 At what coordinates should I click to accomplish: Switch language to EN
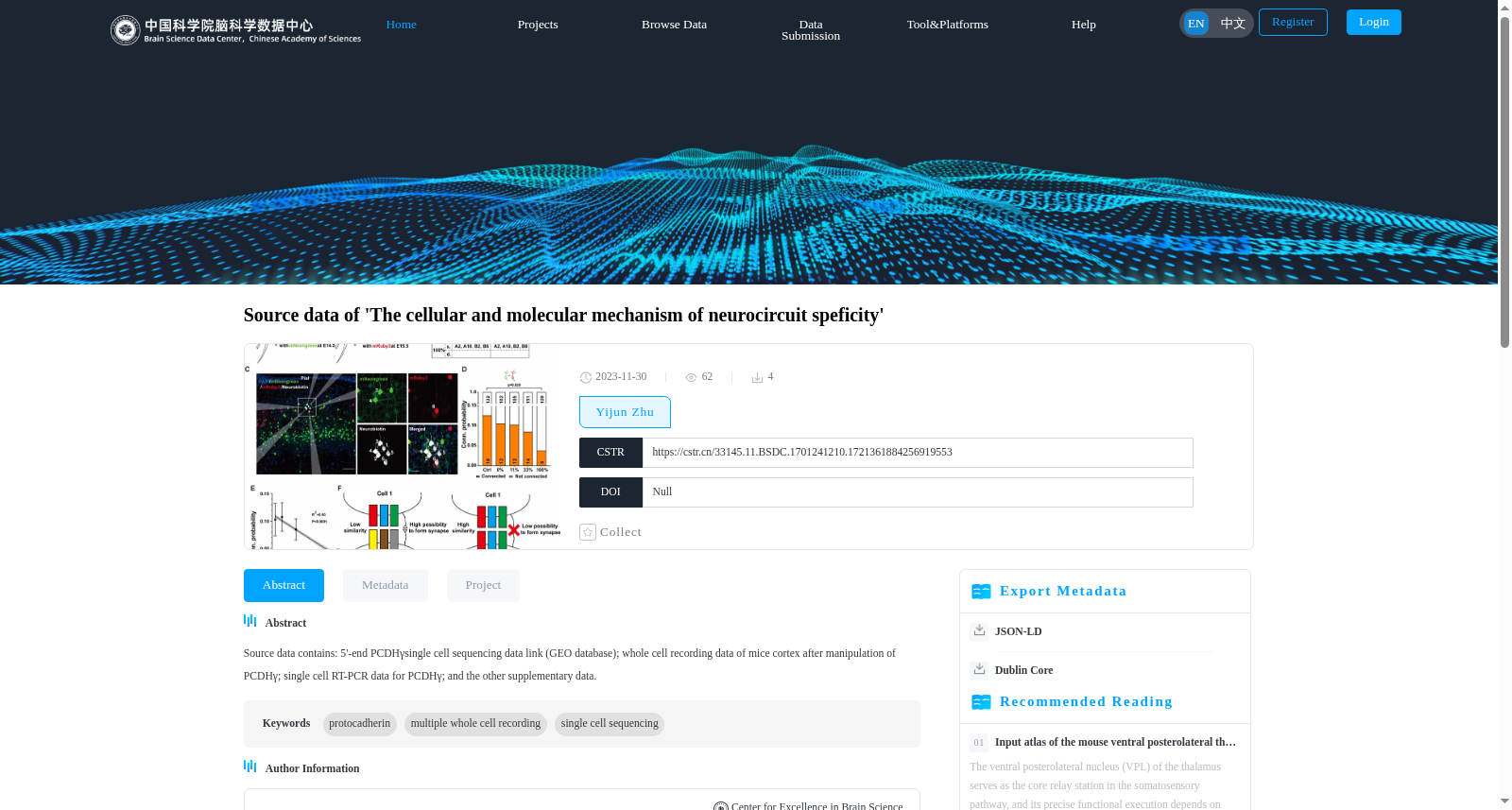click(x=1196, y=24)
